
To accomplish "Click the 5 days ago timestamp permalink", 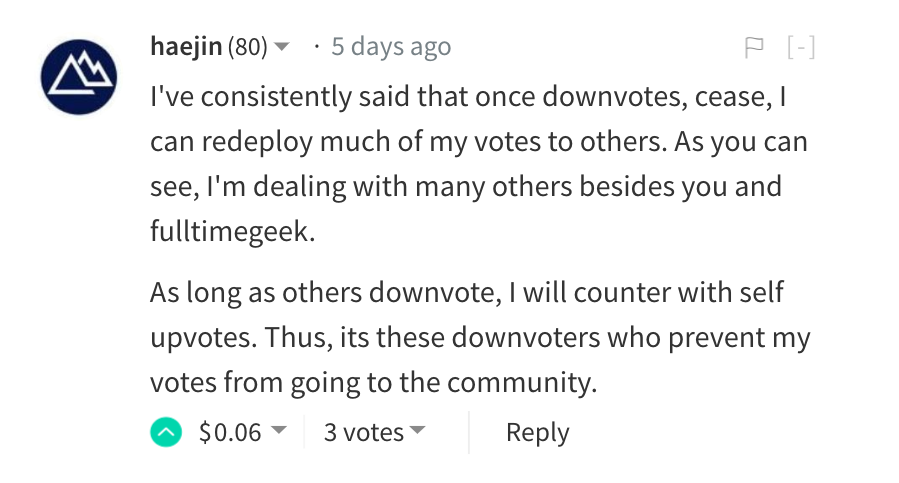I will [391, 46].
